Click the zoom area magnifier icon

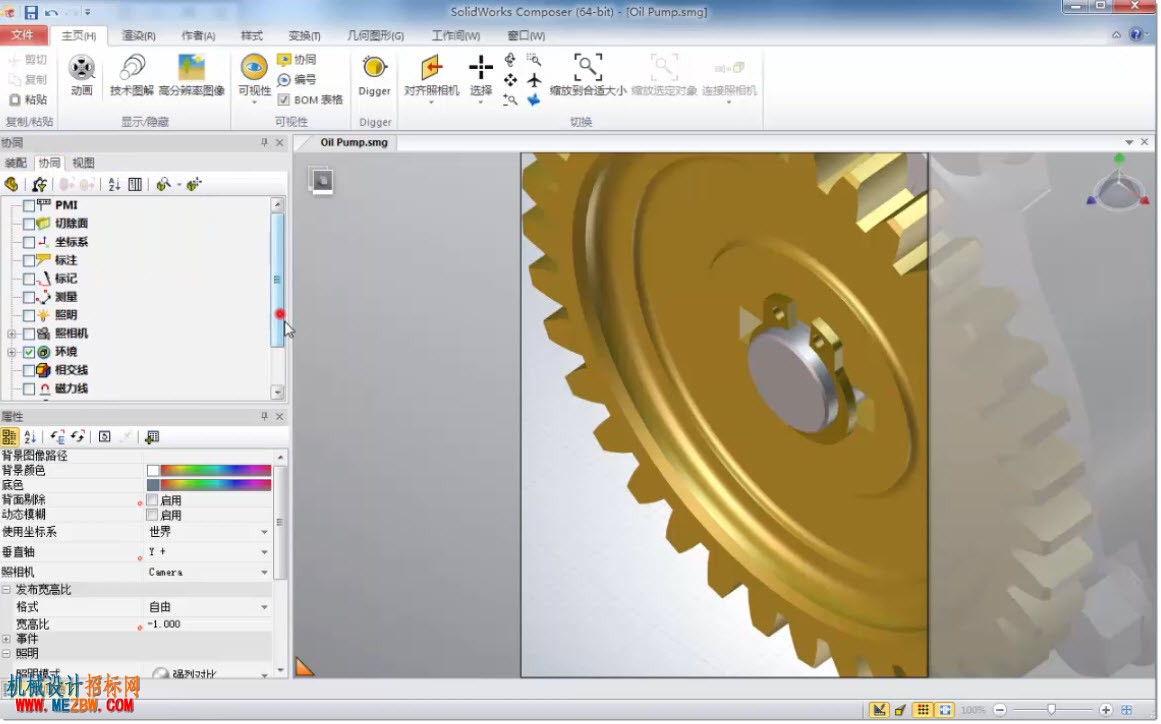534,59
